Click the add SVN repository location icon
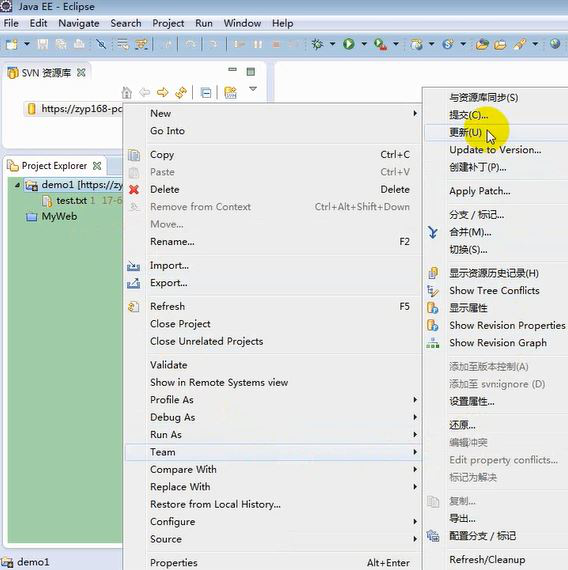568x570 pixels. coord(231,93)
